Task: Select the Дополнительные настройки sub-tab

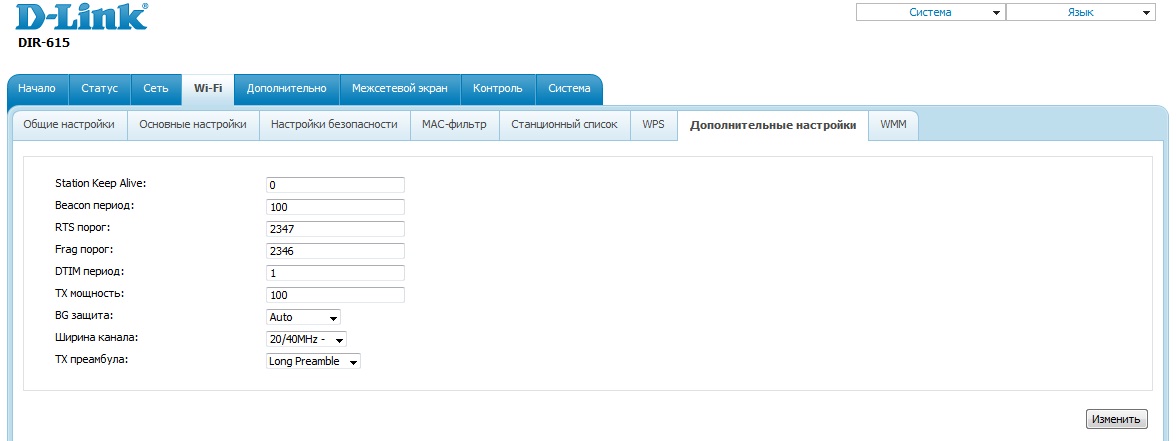Action: coord(772,125)
